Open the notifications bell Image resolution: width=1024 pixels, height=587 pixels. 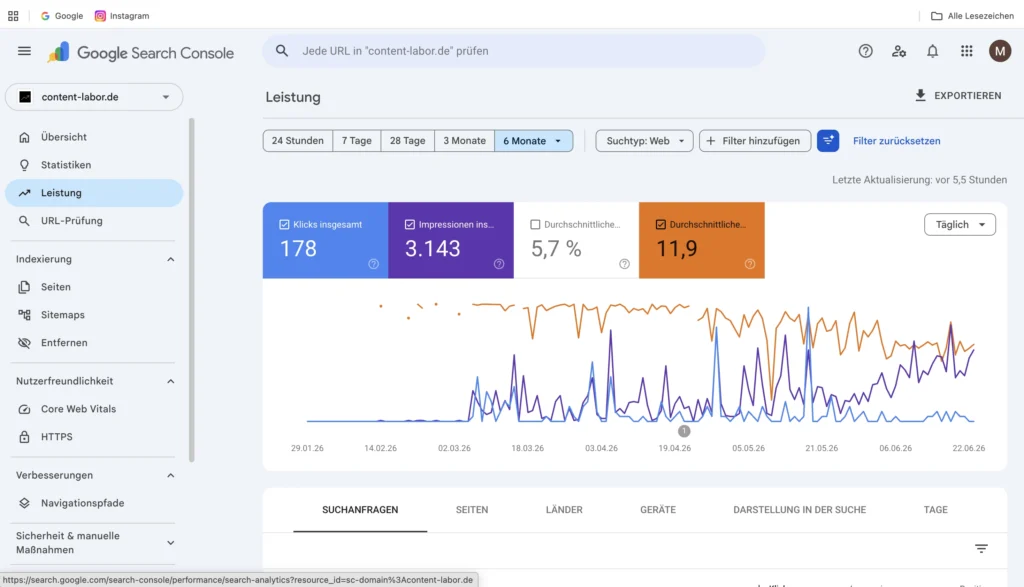tap(933, 51)
